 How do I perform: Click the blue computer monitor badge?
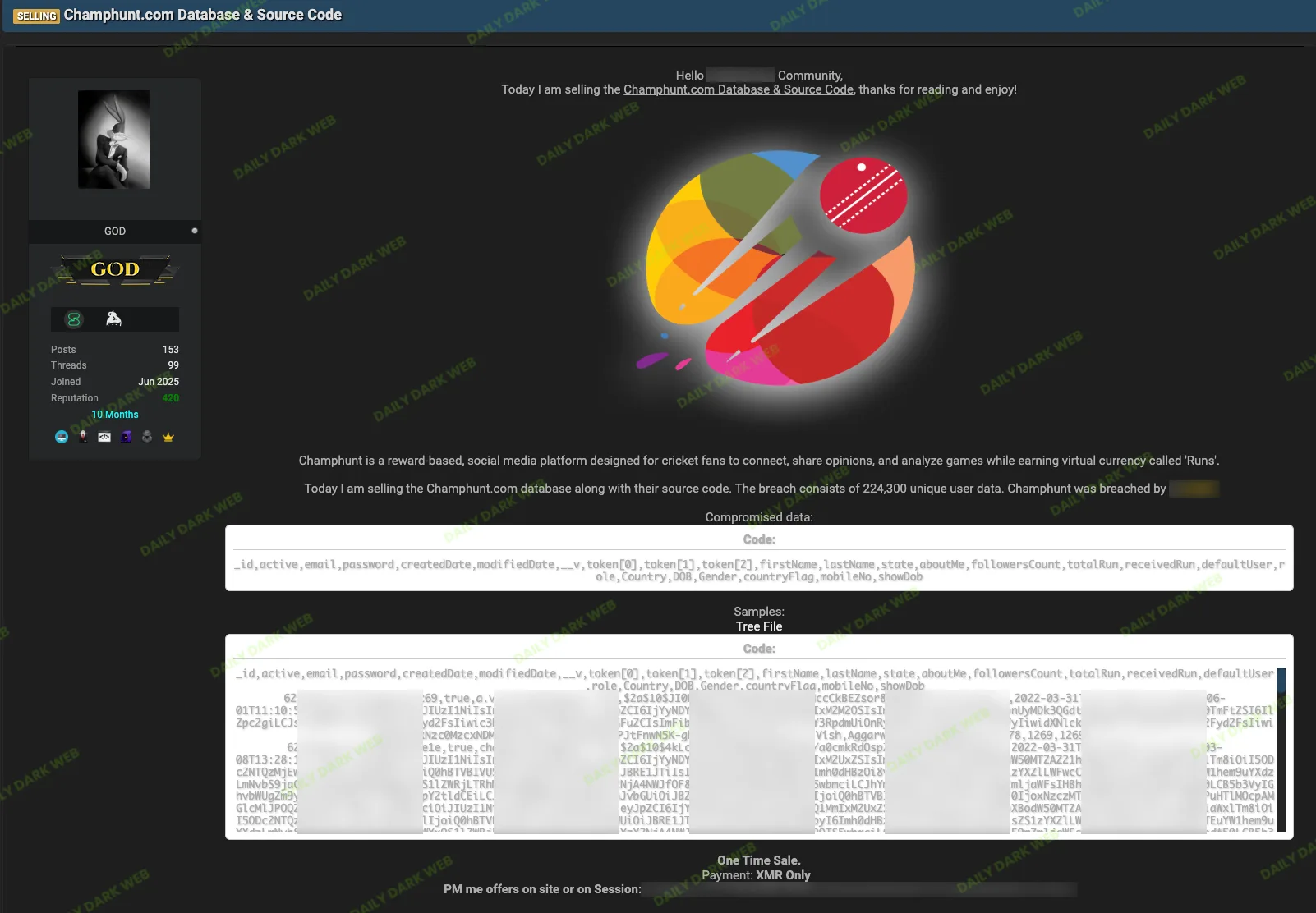click(x=62, y=437)
